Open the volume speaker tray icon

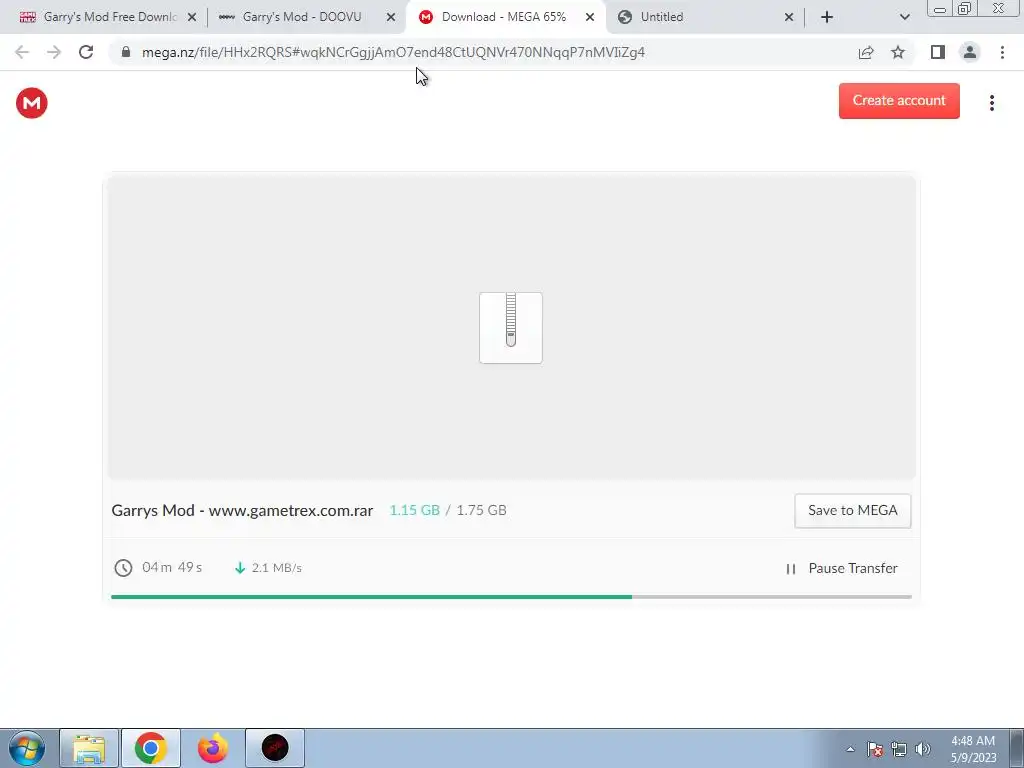pos(923,749)
